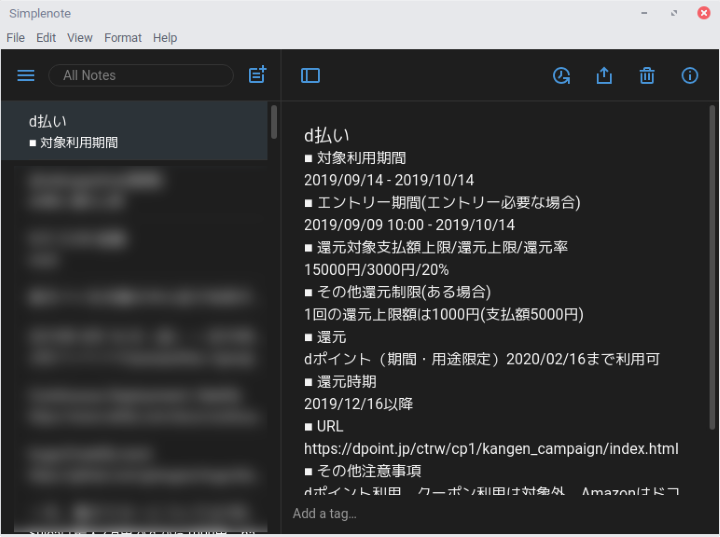Open the hamburger navigation menu
The image size is (720, 537).
(x=26, y=76)
